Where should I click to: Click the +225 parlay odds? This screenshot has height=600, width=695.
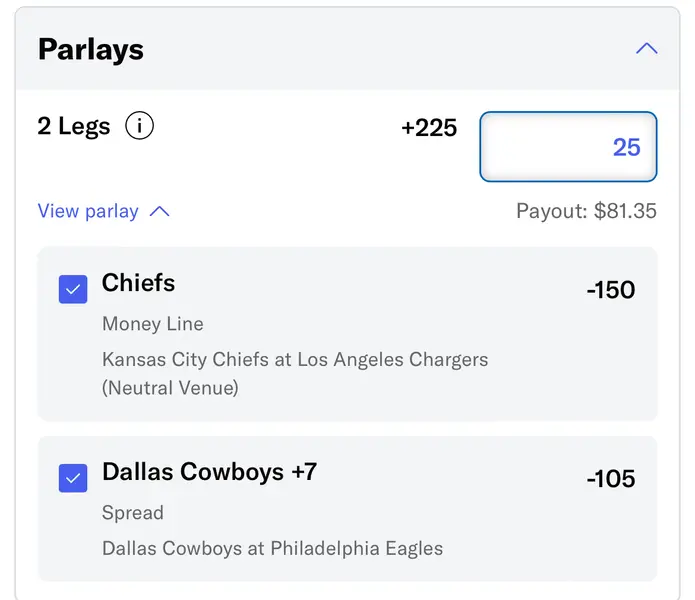pos(429,128)
